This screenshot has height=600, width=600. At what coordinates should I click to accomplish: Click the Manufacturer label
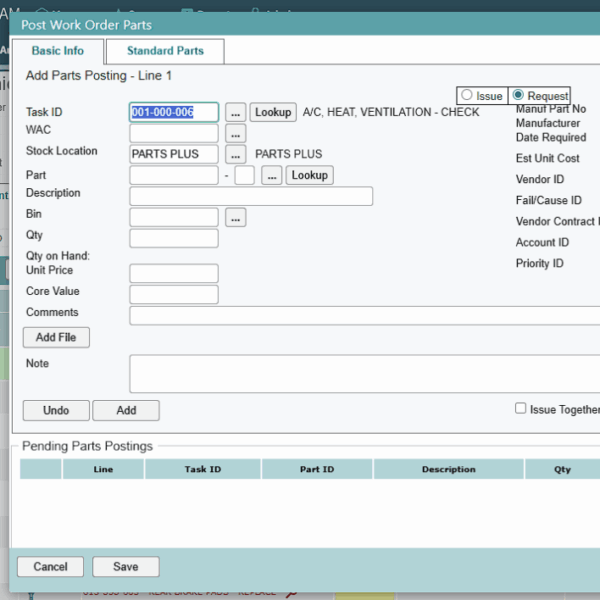548,123
